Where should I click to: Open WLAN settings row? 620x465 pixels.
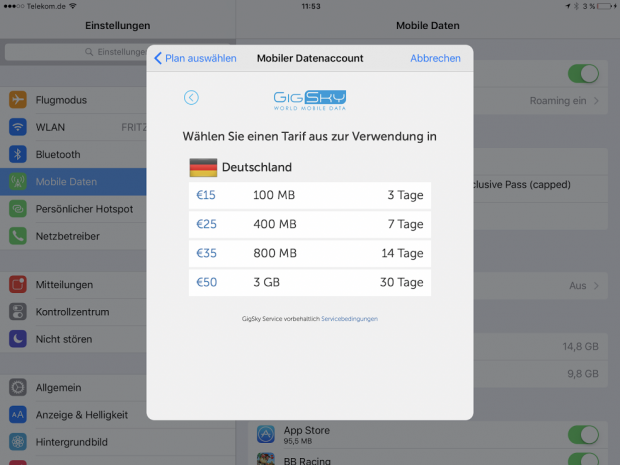[x=73, y=127]
